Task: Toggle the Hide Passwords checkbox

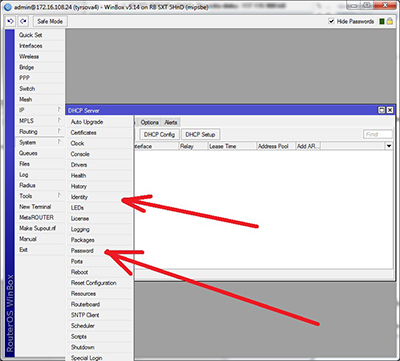Action: coord(331,21)
